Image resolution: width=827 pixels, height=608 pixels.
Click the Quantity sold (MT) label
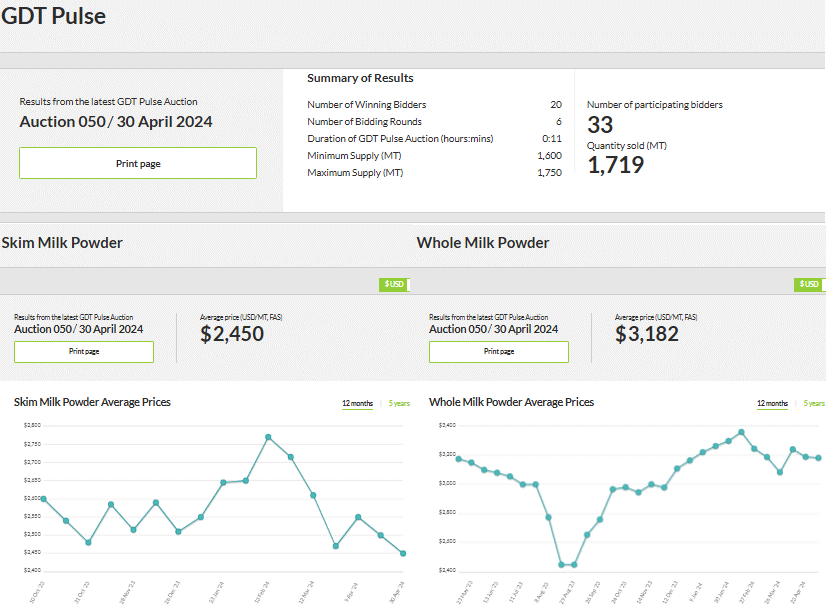pos(627,146)
